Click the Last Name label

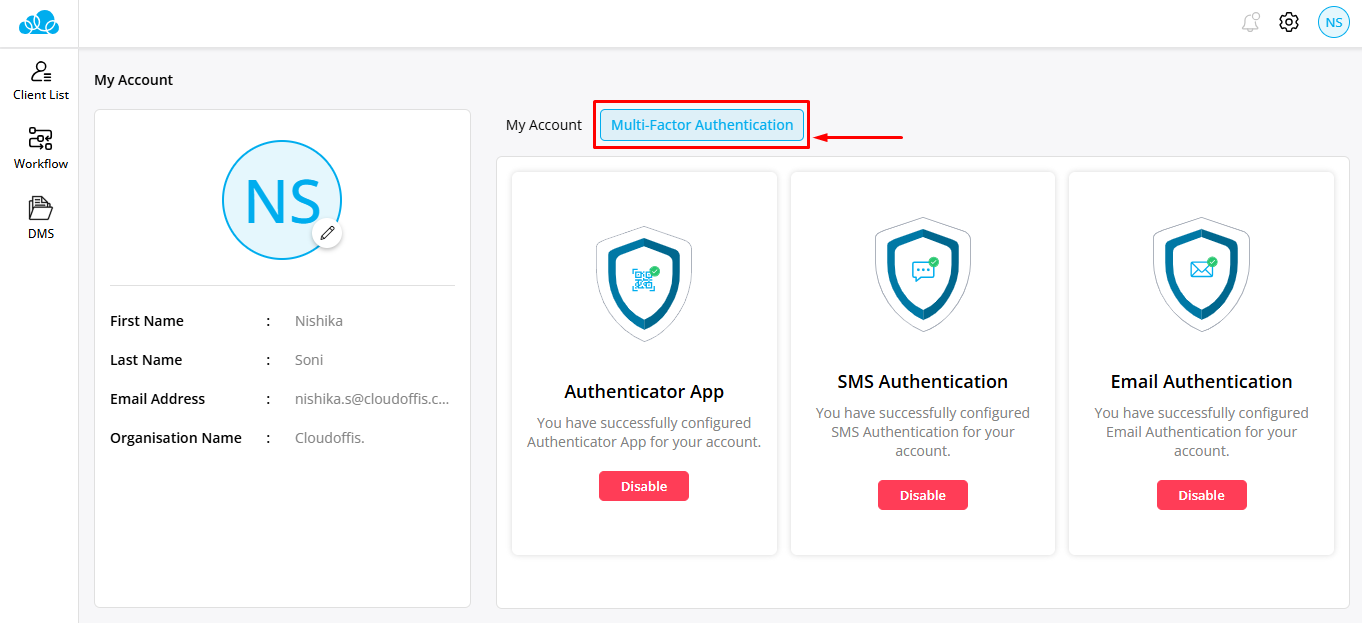tap(146, 360)
